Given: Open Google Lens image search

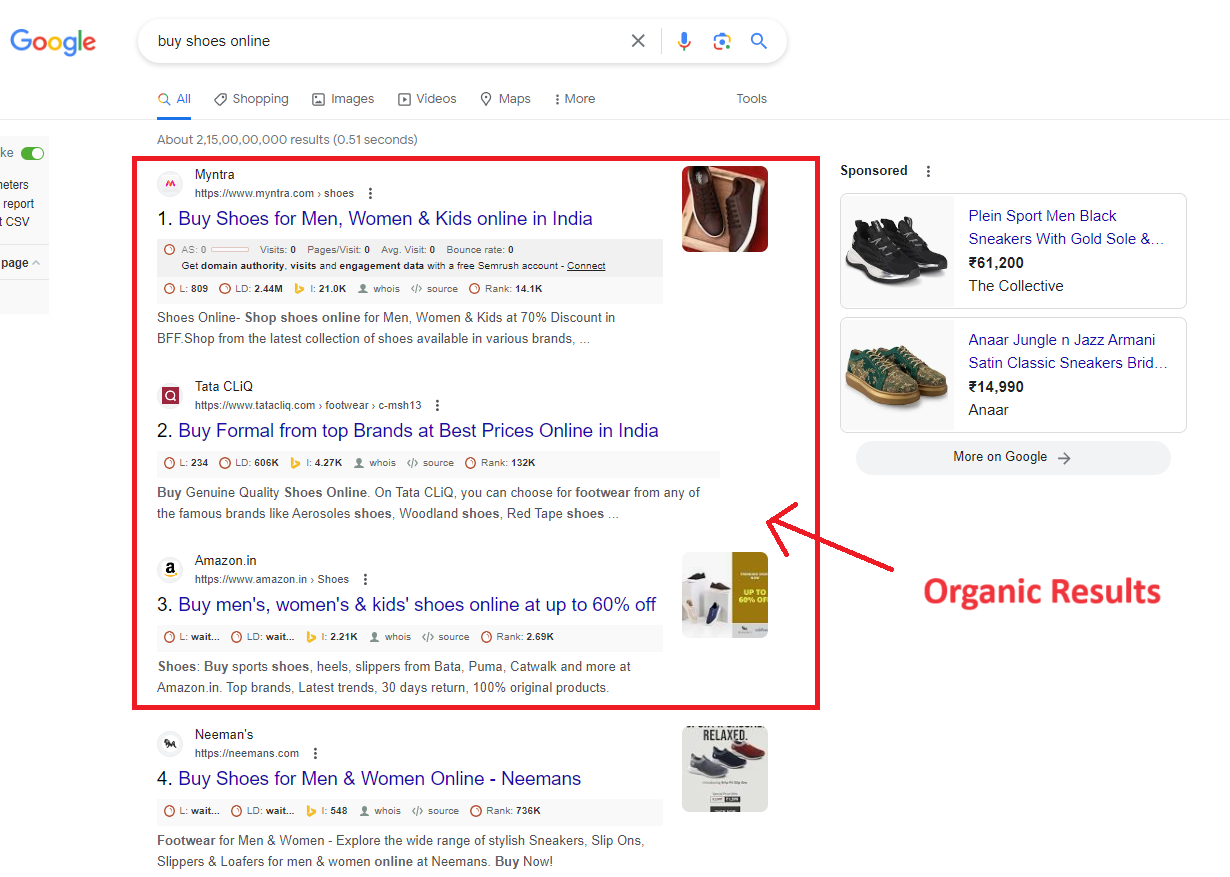Looking at the screenshot, I should coord(722,41).
